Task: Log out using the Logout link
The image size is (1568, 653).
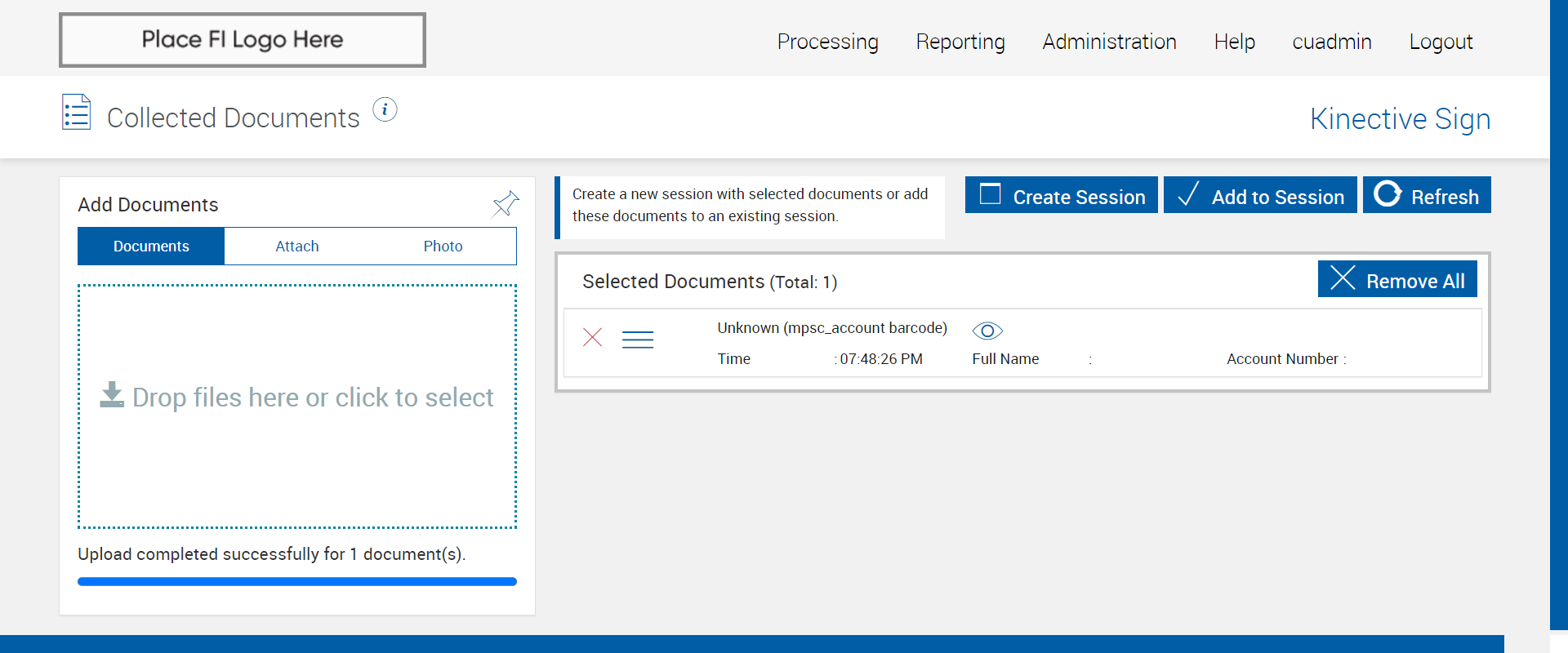Action: [1441, 42]
